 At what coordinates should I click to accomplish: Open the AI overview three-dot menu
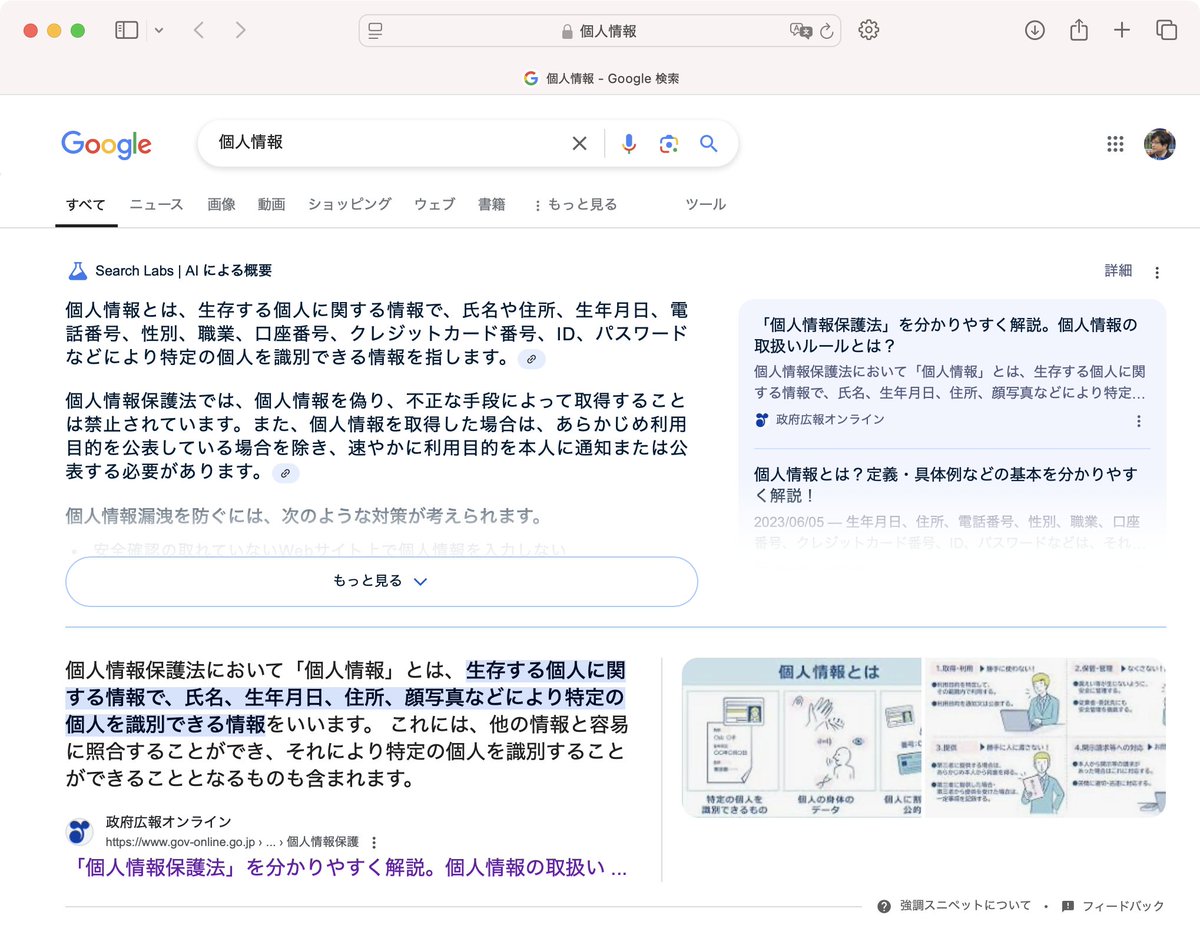click(1157, 272)
